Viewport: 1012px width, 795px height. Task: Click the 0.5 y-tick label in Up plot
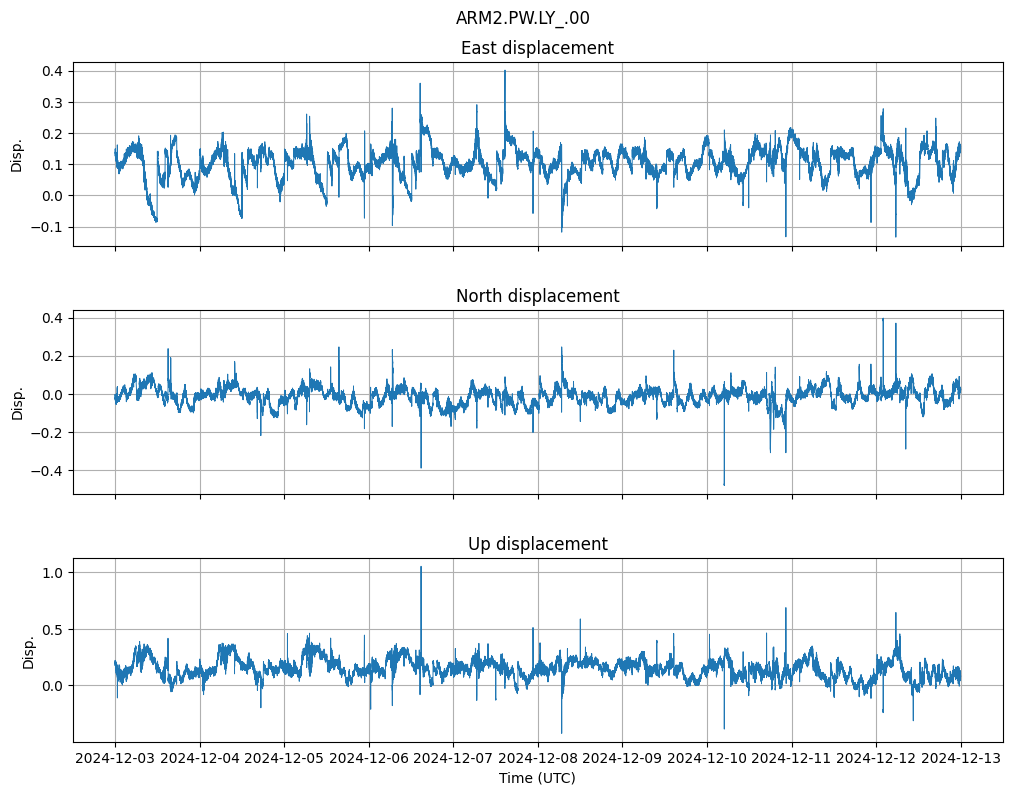(x=53, y=630)
